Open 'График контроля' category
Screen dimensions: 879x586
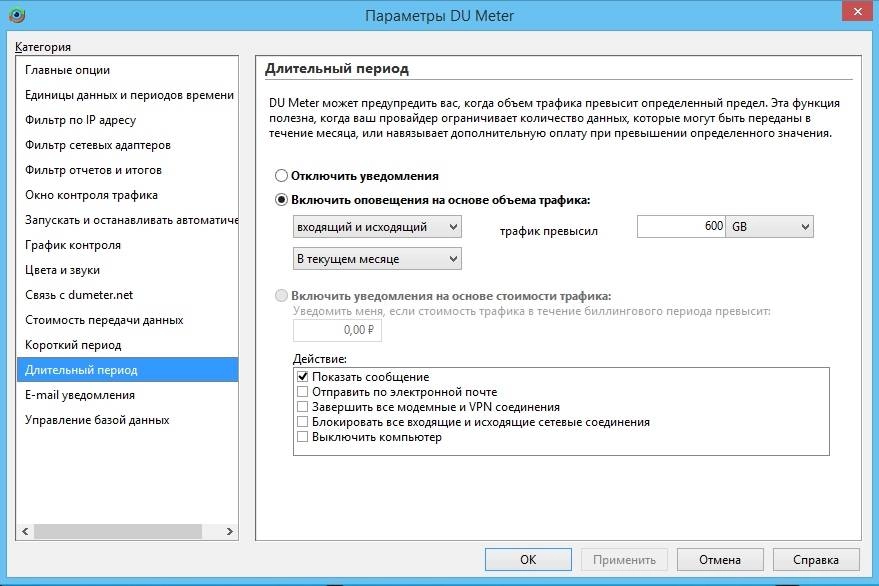(128, 245)
